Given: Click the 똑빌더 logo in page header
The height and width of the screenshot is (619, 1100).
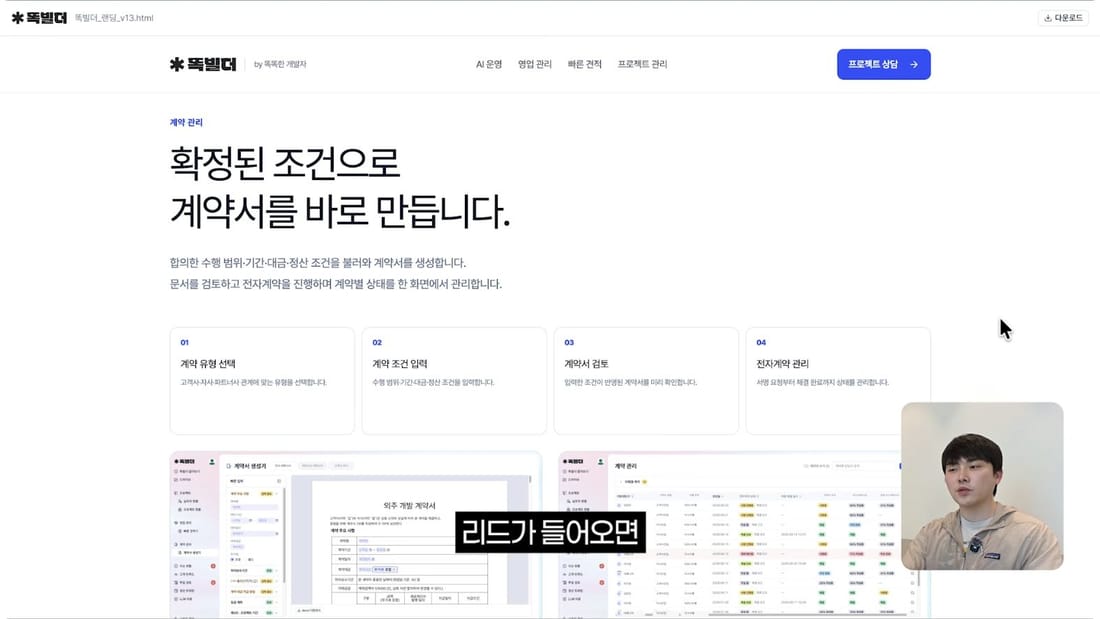Looking at the screenshot, I should pyautogui.click(x=203, y=64).
